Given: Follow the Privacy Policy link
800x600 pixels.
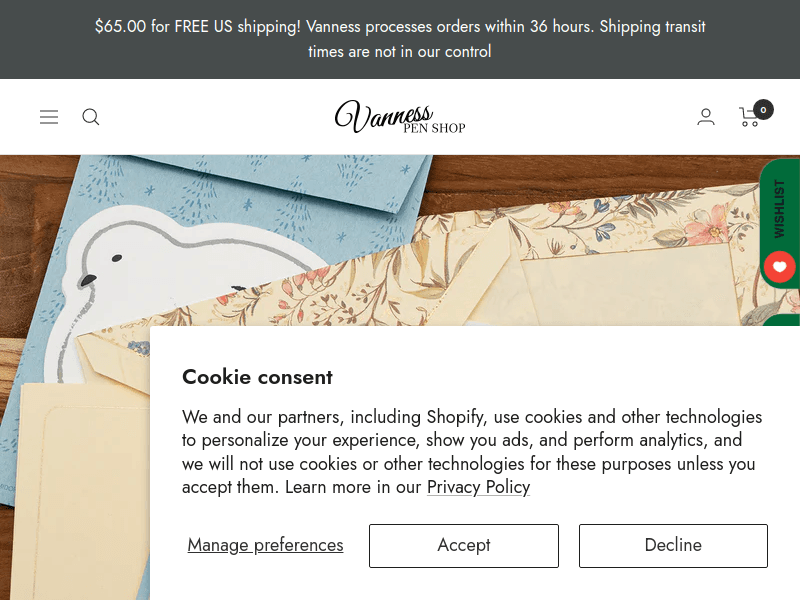Looking at the screenshot, I should pos(479,487).
